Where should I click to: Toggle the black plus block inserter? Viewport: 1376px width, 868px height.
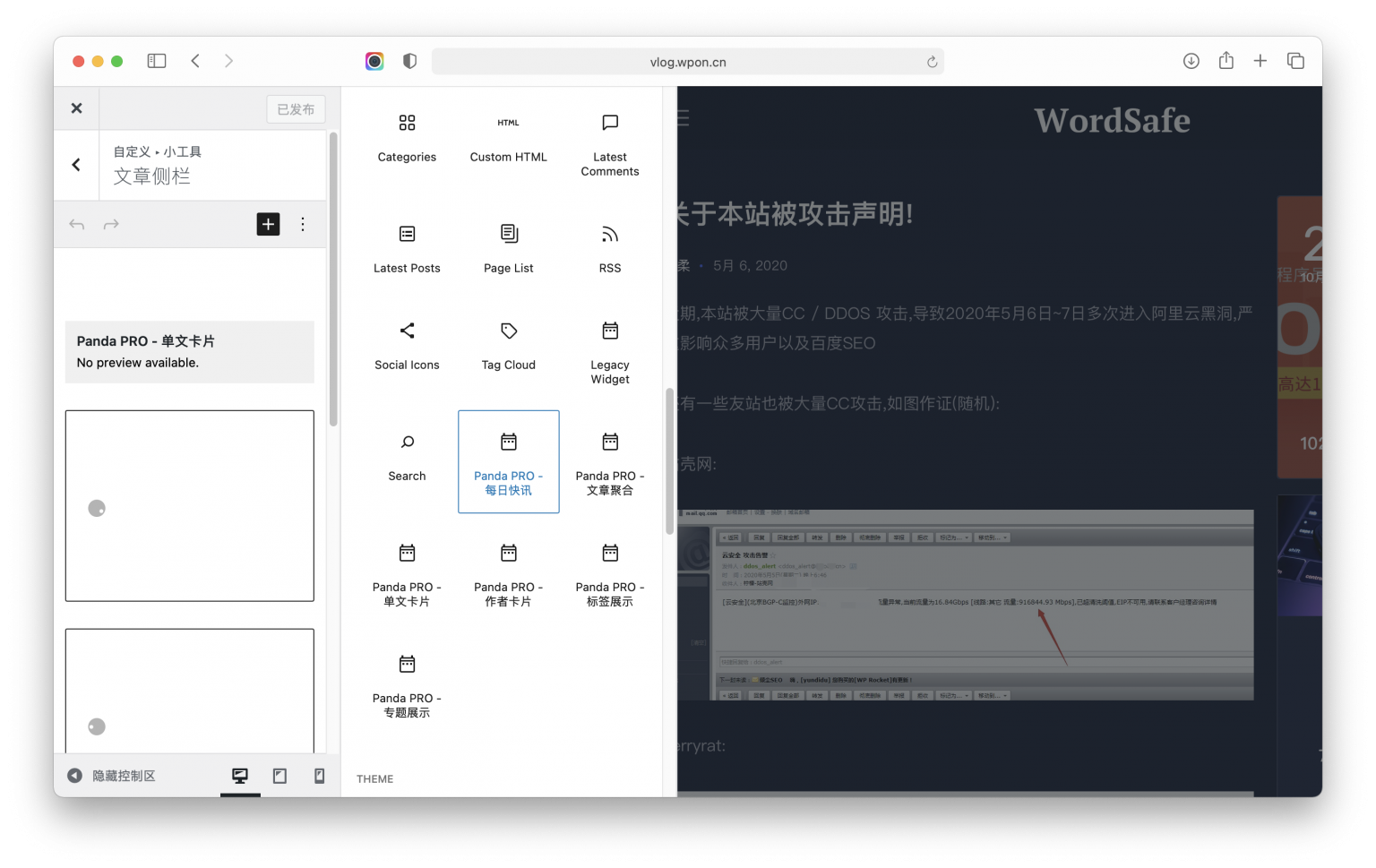268,224
